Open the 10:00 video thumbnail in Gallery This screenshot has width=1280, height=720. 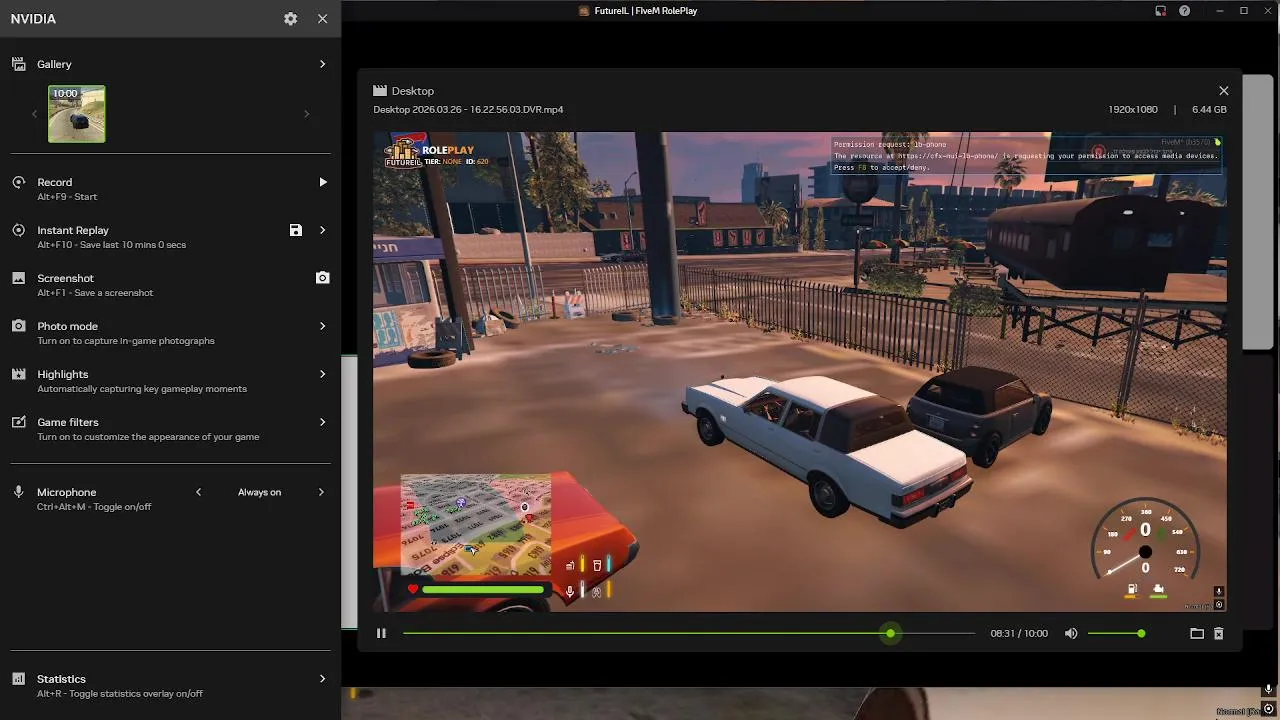tap(76, 114)
